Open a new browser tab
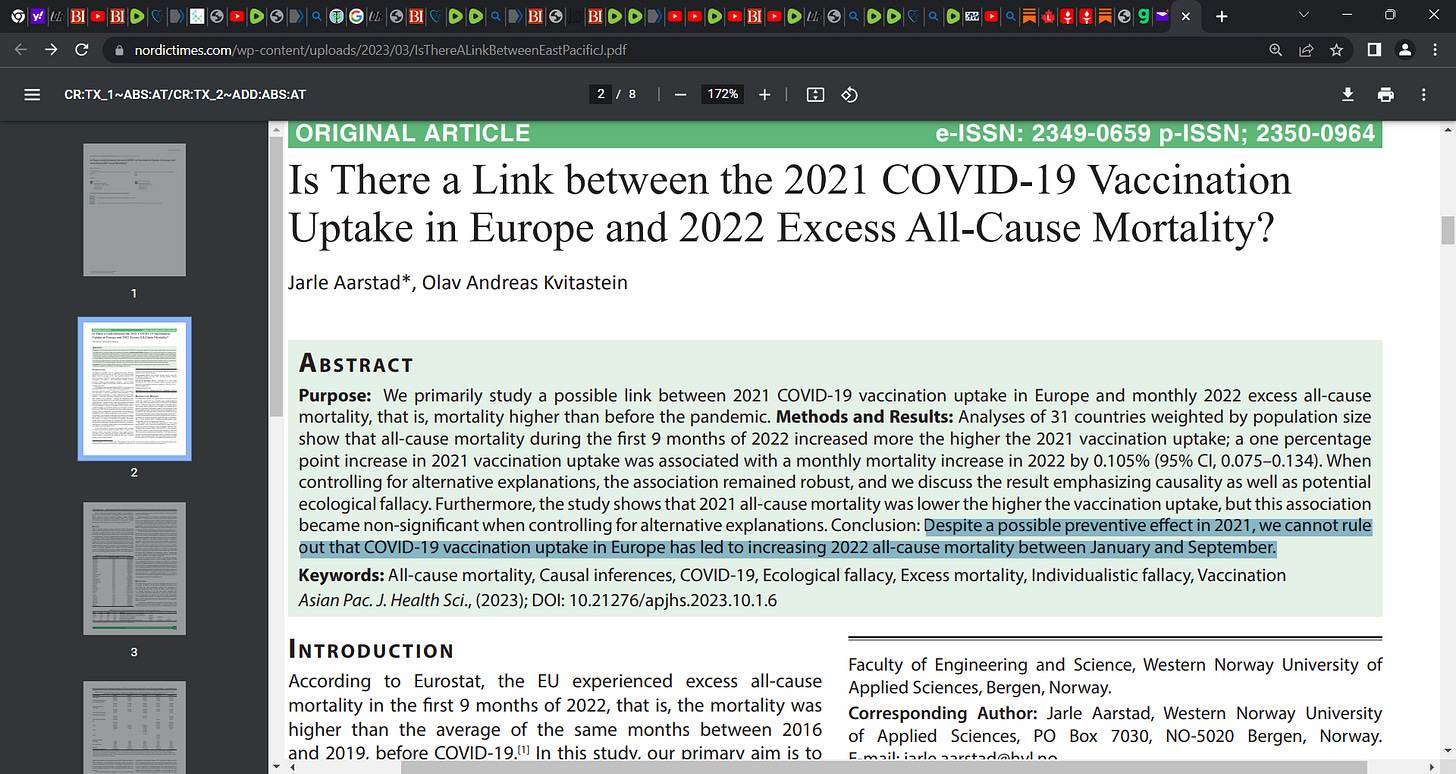1456x774 pixels. (1221, 17)
